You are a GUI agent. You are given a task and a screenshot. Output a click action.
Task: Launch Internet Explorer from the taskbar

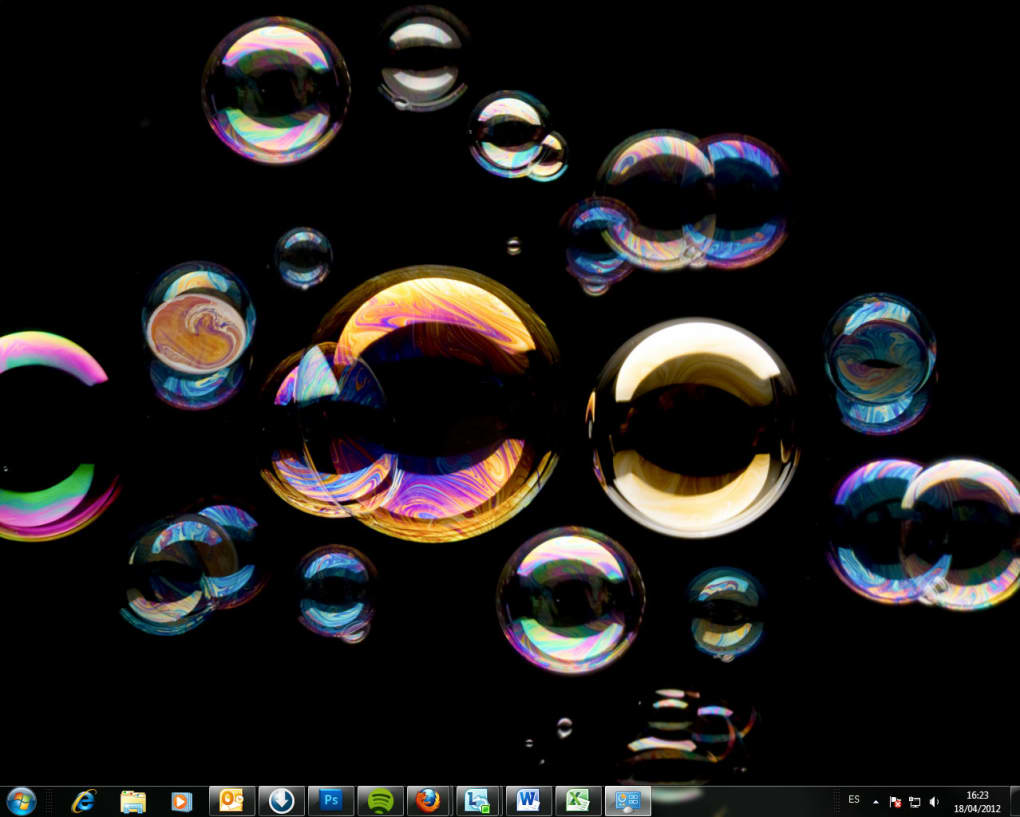click(x=83, y=801)
